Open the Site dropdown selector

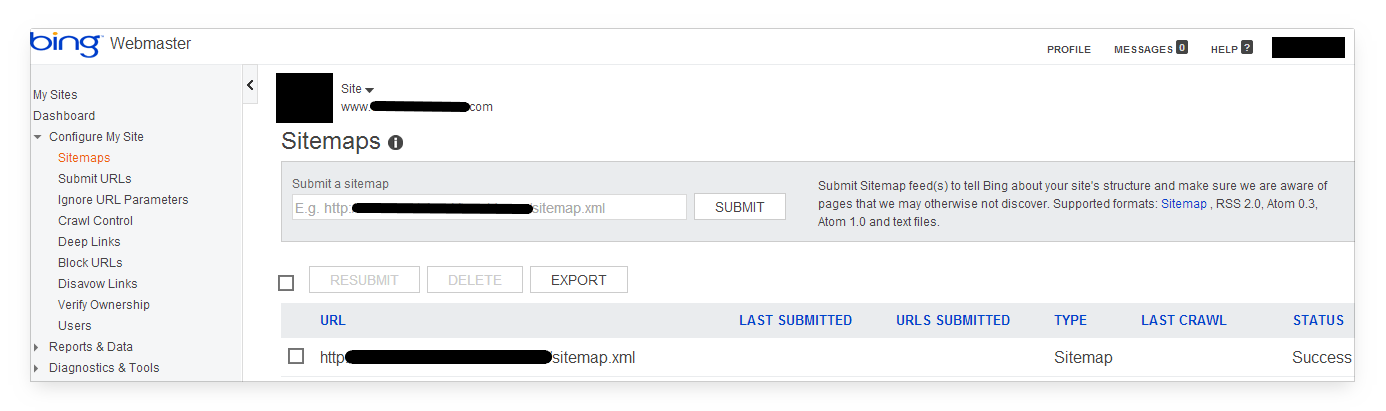(358, 89)
